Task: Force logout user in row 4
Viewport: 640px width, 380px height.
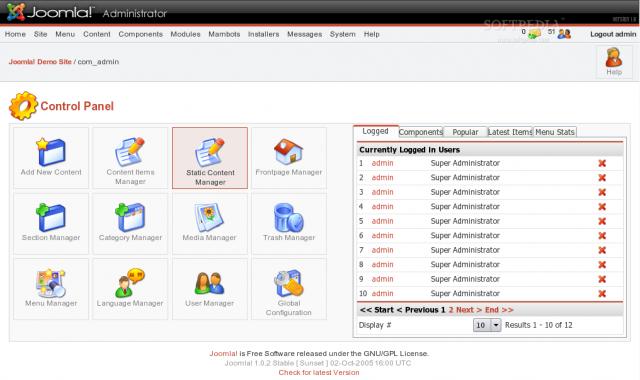Action: (602, 207)
